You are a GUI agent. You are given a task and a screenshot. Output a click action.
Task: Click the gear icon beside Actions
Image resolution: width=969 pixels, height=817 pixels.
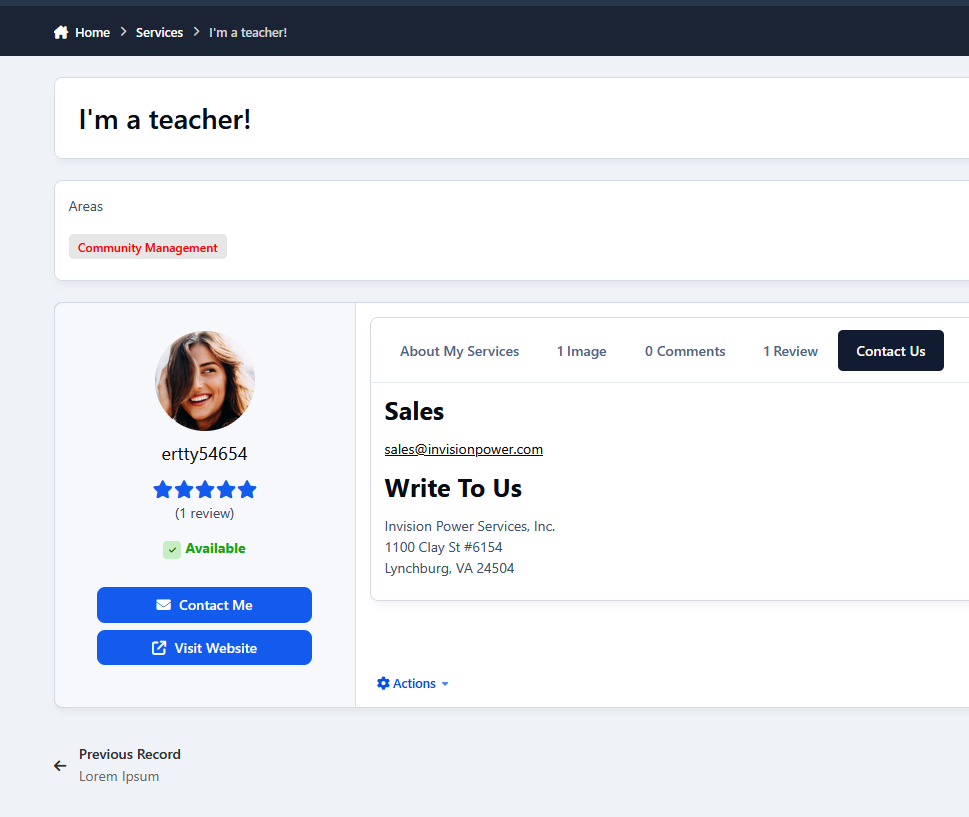pyautogui.click(x=383, y=684)
